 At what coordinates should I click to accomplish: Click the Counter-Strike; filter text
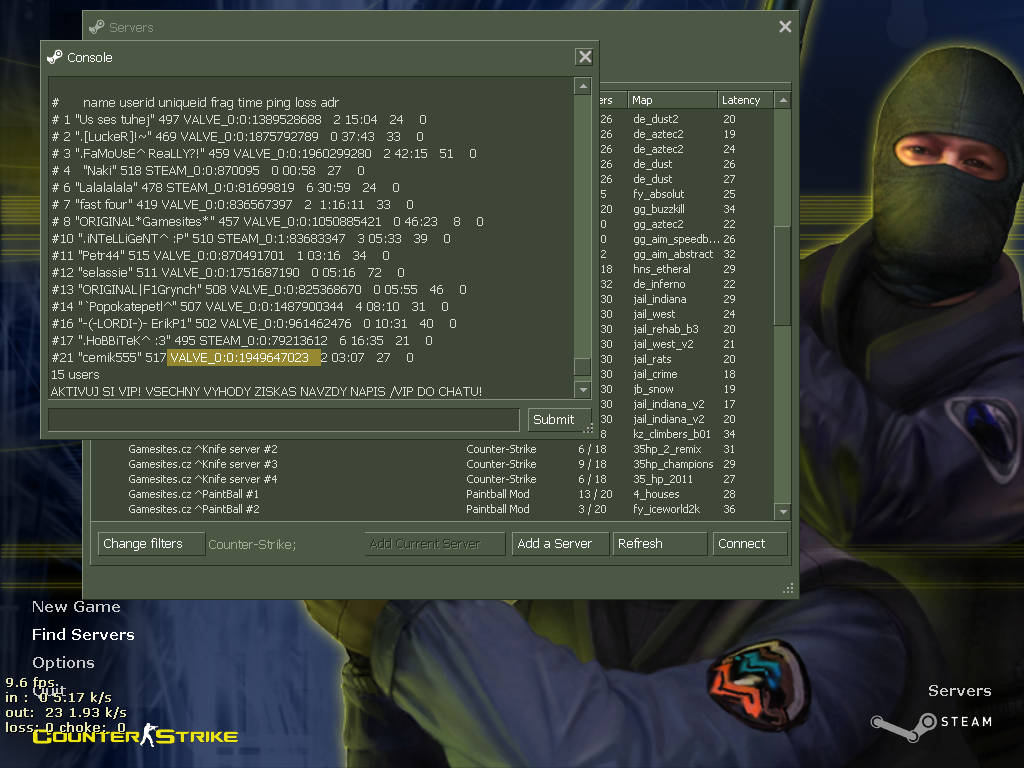pyautogui.click(x=252, y=545)
